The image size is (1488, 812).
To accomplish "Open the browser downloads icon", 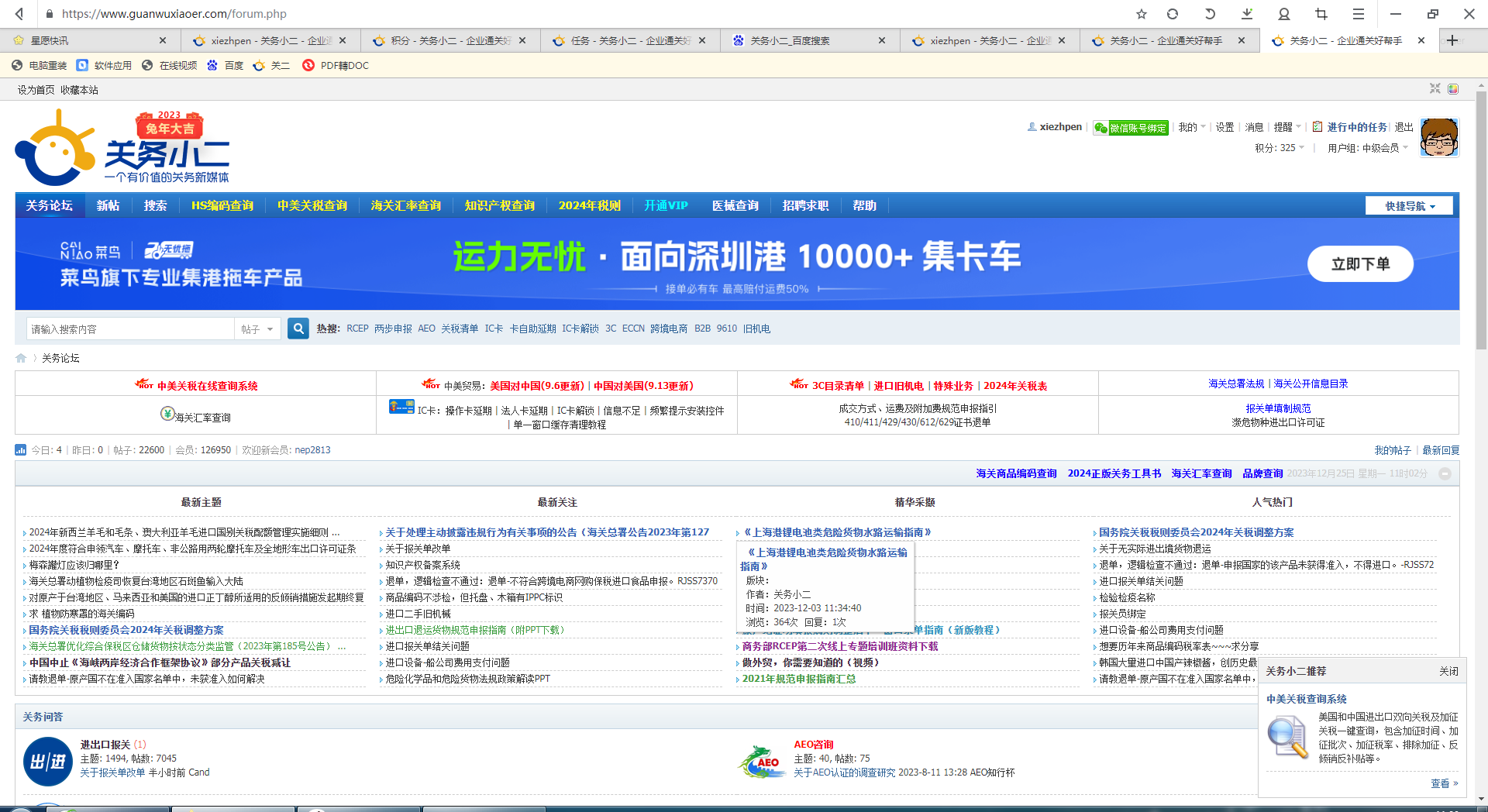I will coord(1247,14).
